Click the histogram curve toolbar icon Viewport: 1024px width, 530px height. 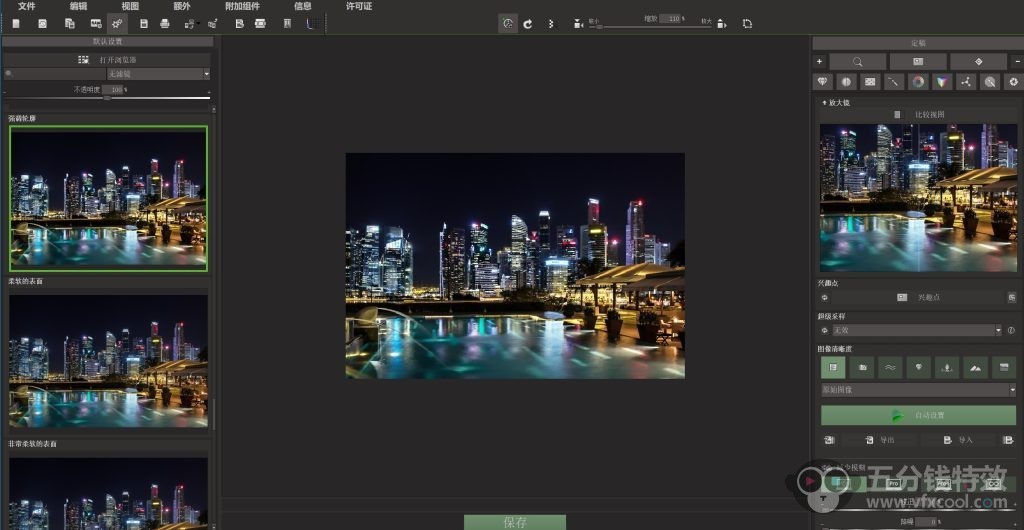[x=313, y=23]
